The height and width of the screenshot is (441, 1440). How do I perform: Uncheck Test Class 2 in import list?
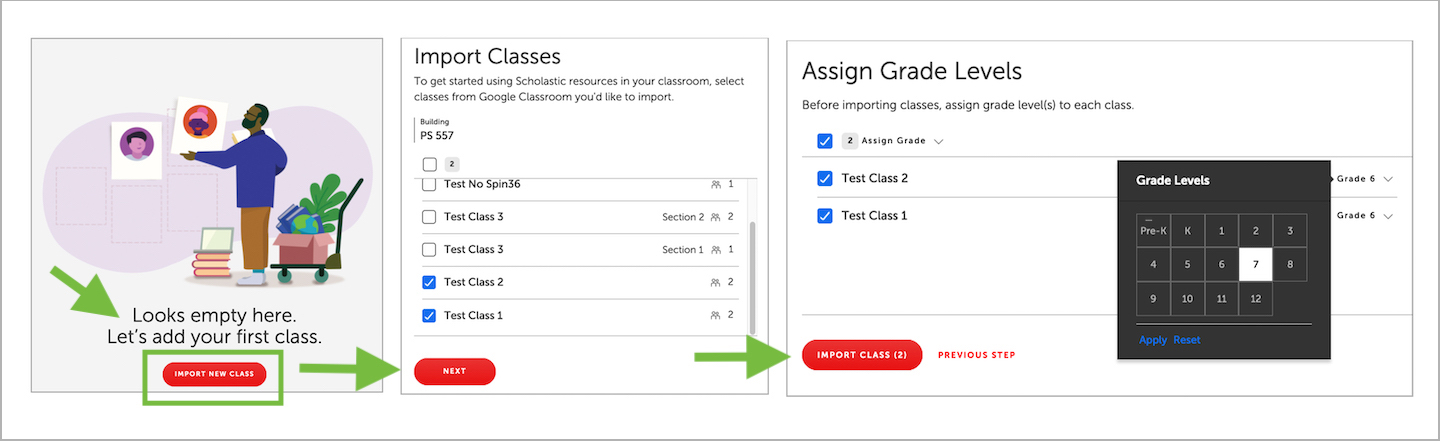429,283
